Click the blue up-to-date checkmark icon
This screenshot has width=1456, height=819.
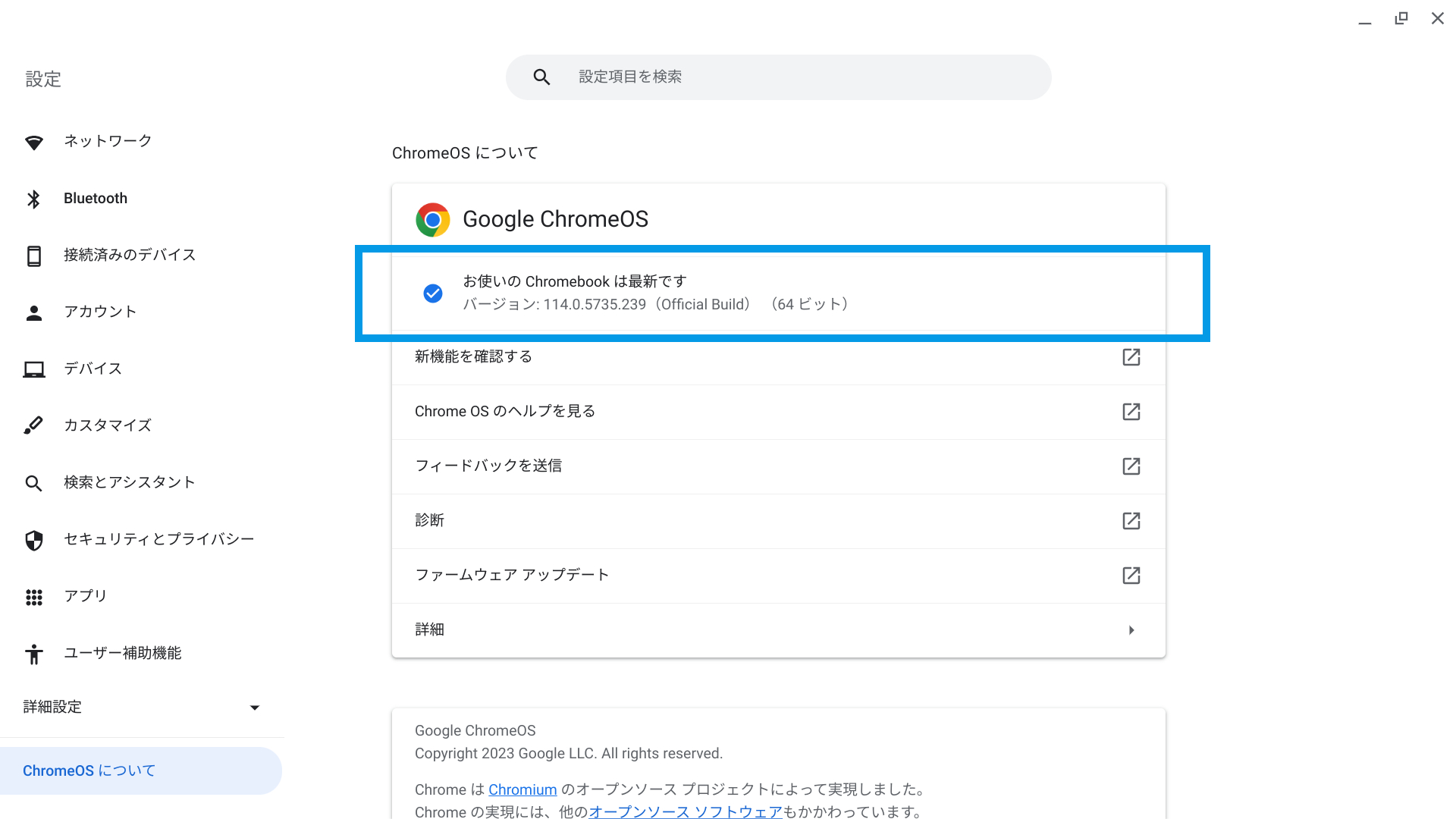point(433,293)
